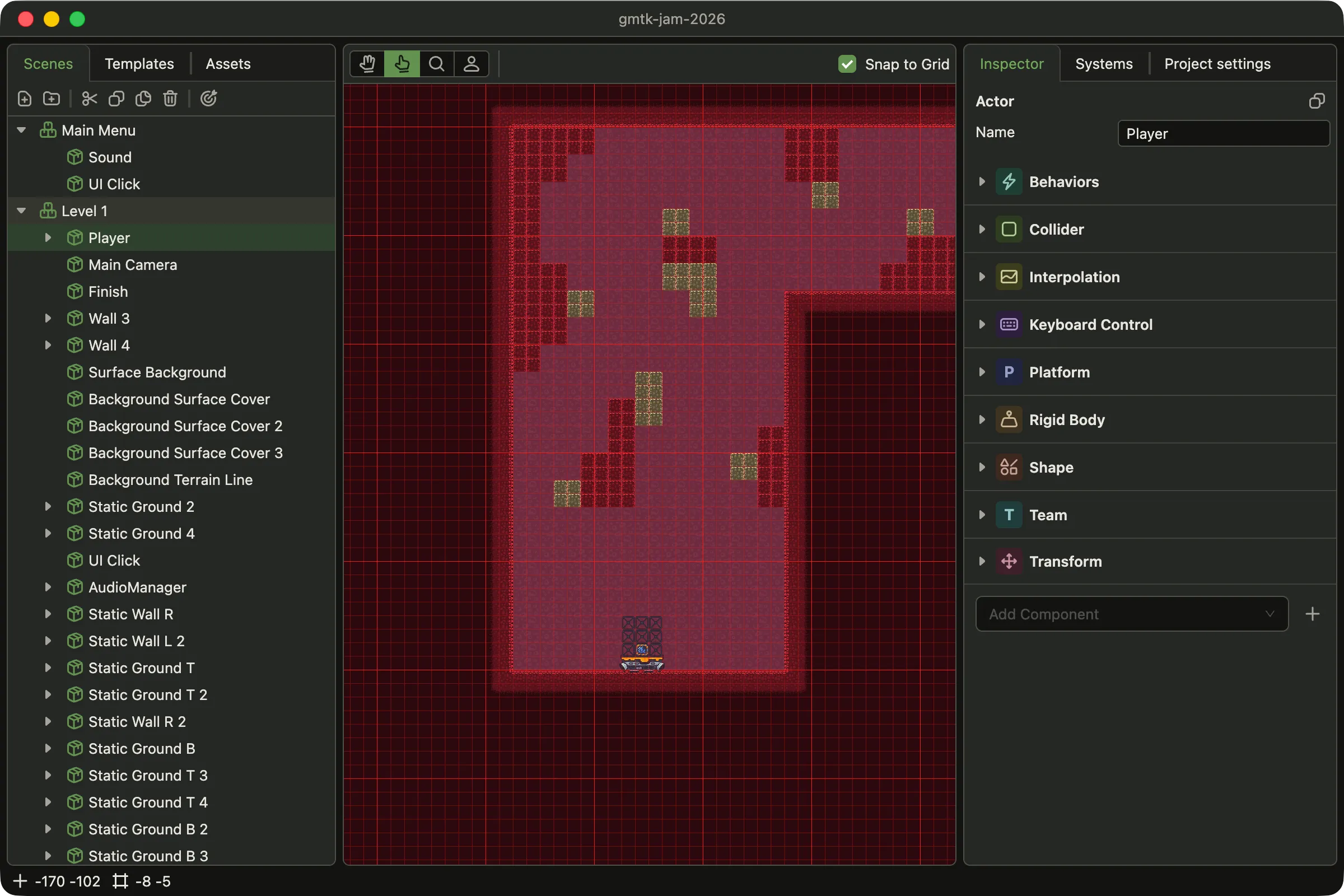
Task: Click the trash delete icon
Action: coord(170,99)
